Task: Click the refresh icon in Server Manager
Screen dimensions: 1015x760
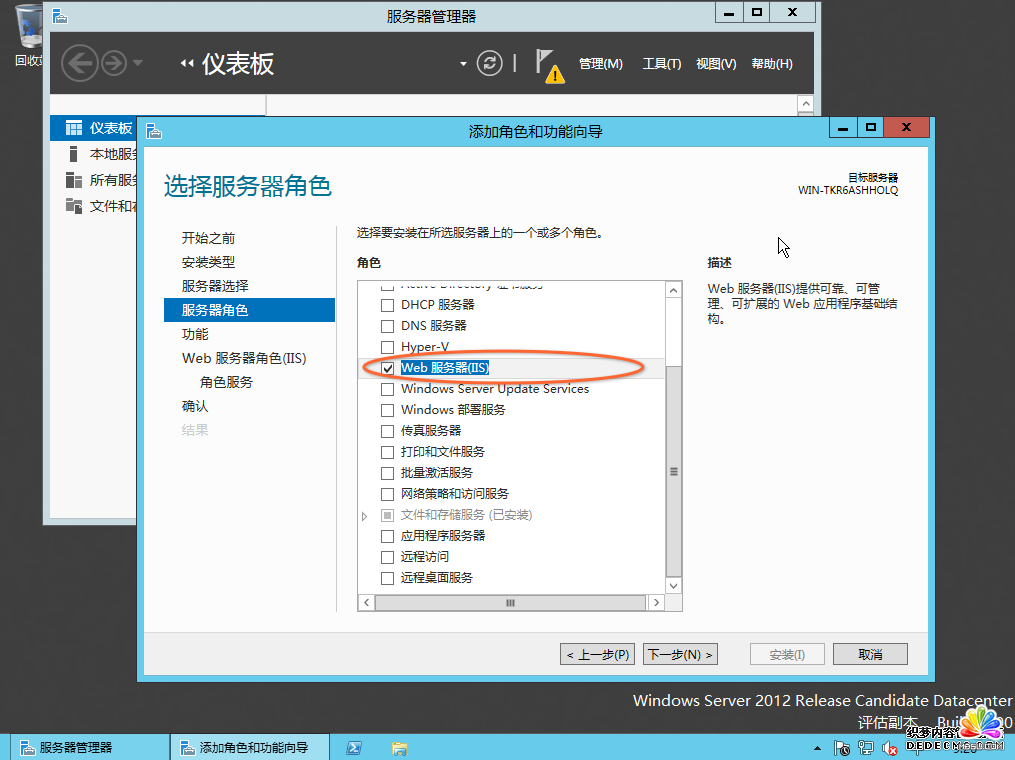Action: (x=489, y=63)
